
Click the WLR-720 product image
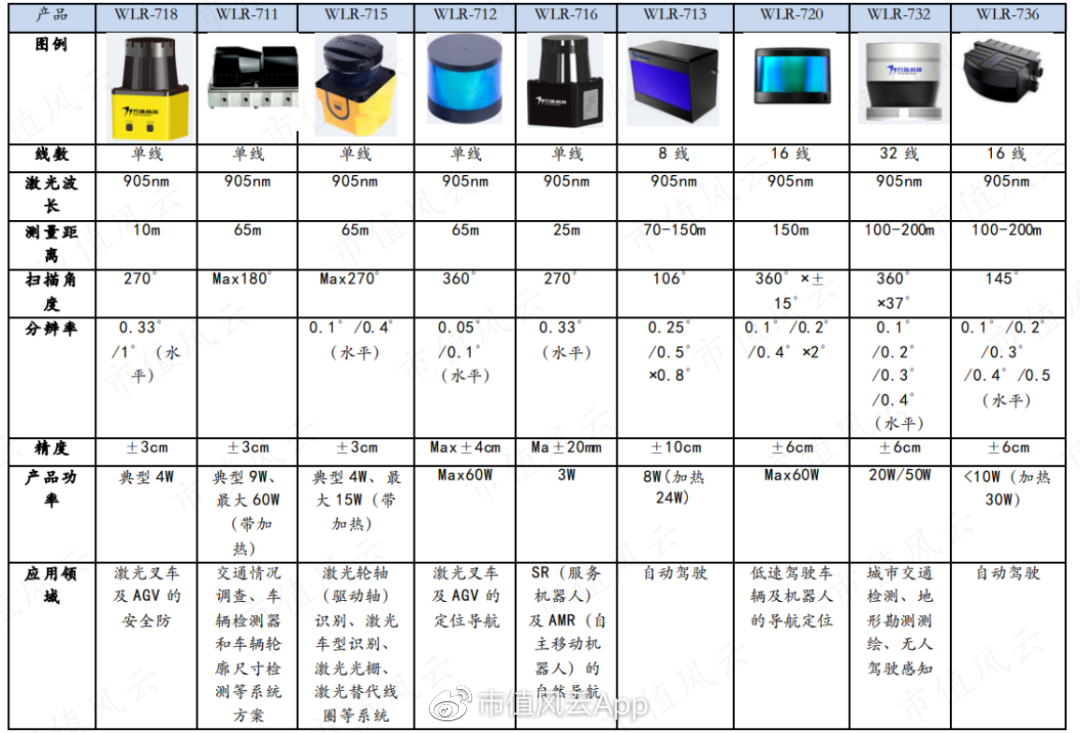pyautogui.click(x=791, y=75)
